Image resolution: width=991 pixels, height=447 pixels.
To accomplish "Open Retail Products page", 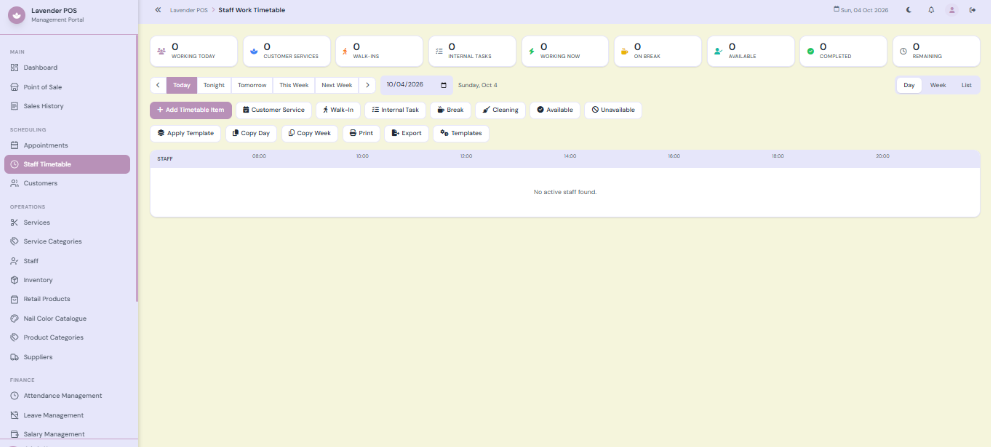I will coord(67,299).
